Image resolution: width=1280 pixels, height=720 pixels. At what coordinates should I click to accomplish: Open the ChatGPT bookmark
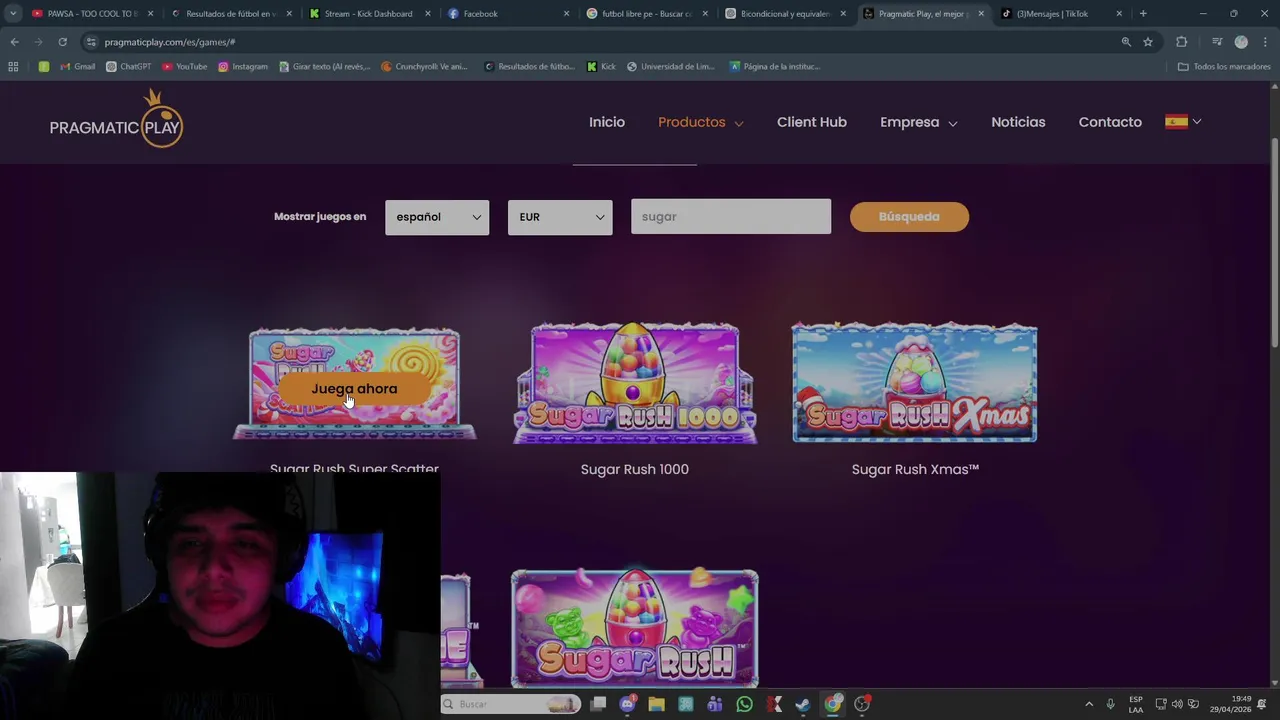[129, 67]
